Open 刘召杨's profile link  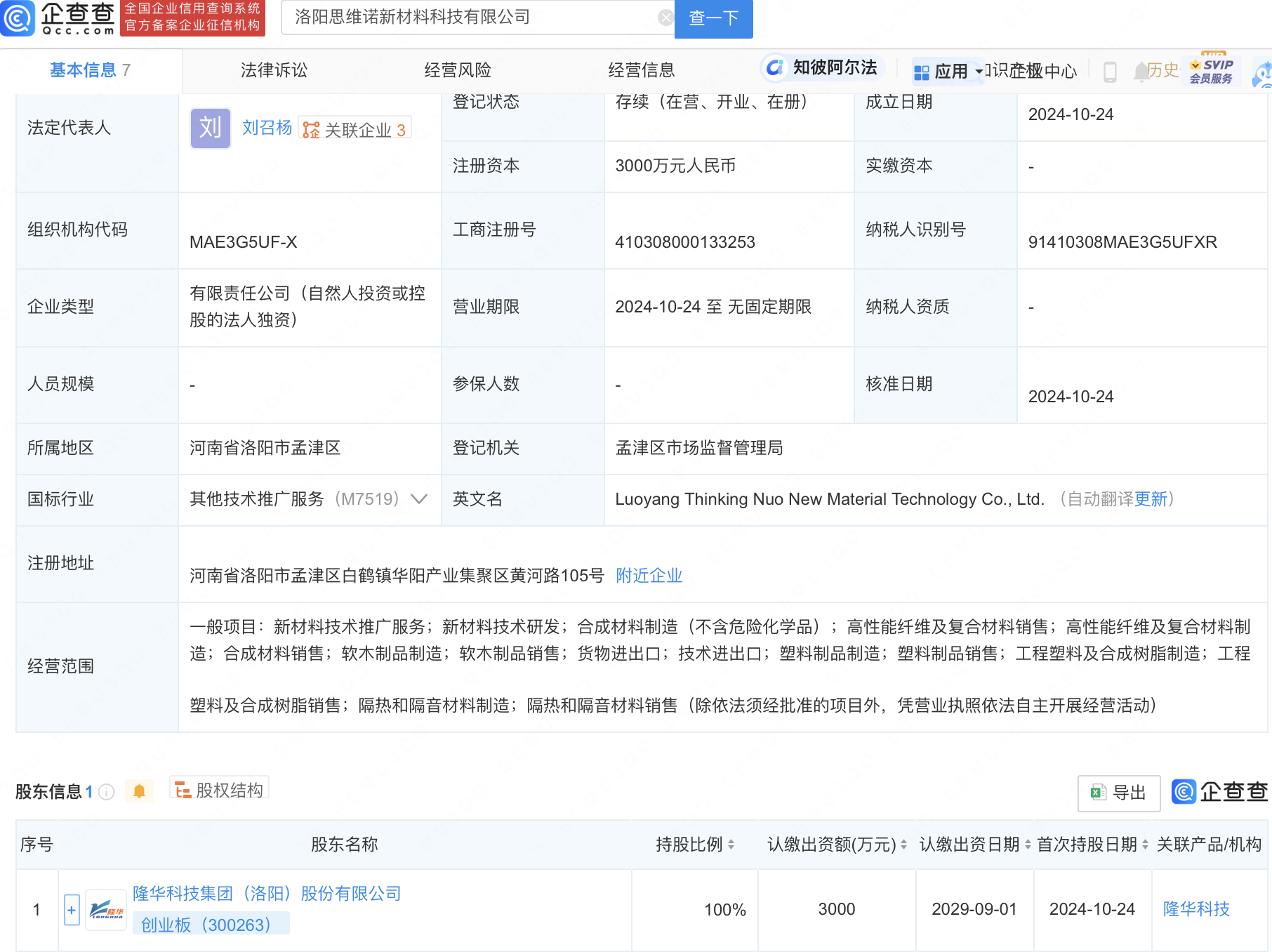tap(267, 128)
